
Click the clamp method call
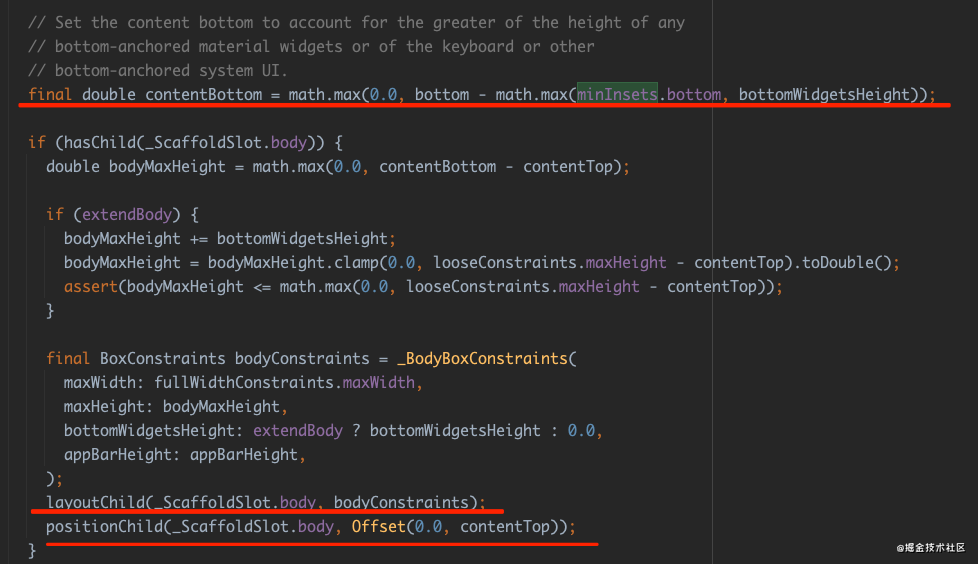click(x=356, y=263)
